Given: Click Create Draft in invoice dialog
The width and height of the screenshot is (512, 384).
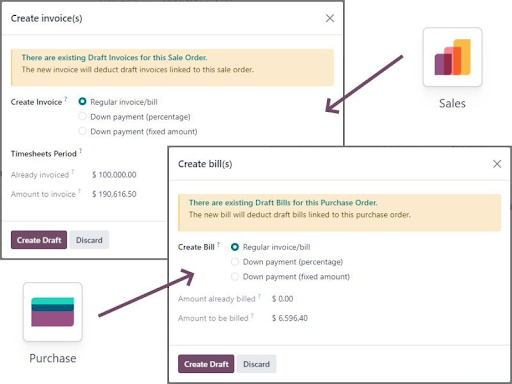Looking at the screenshot, I should tap(39, 240).
